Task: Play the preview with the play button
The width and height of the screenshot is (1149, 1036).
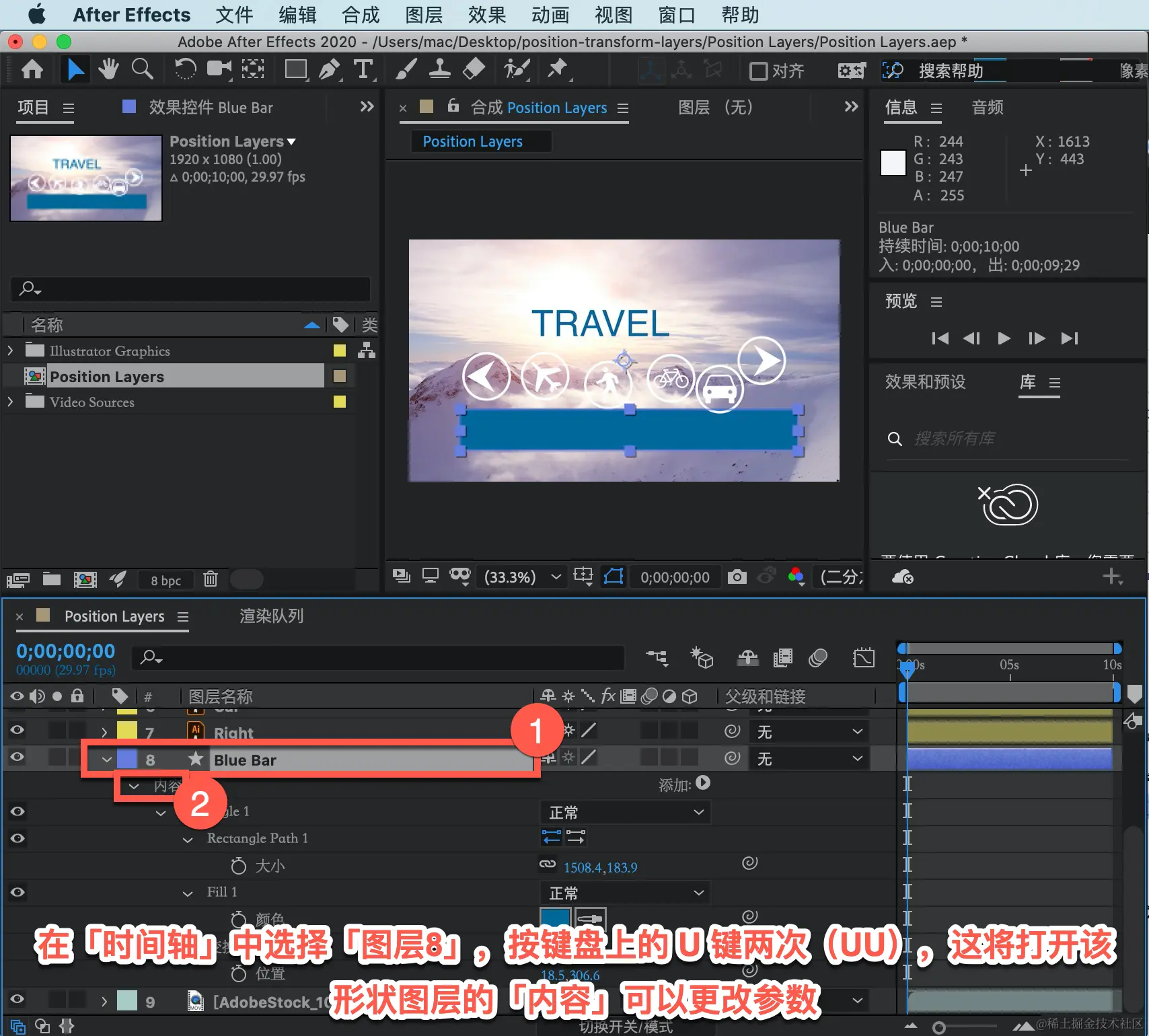Action: [1004, 338]
